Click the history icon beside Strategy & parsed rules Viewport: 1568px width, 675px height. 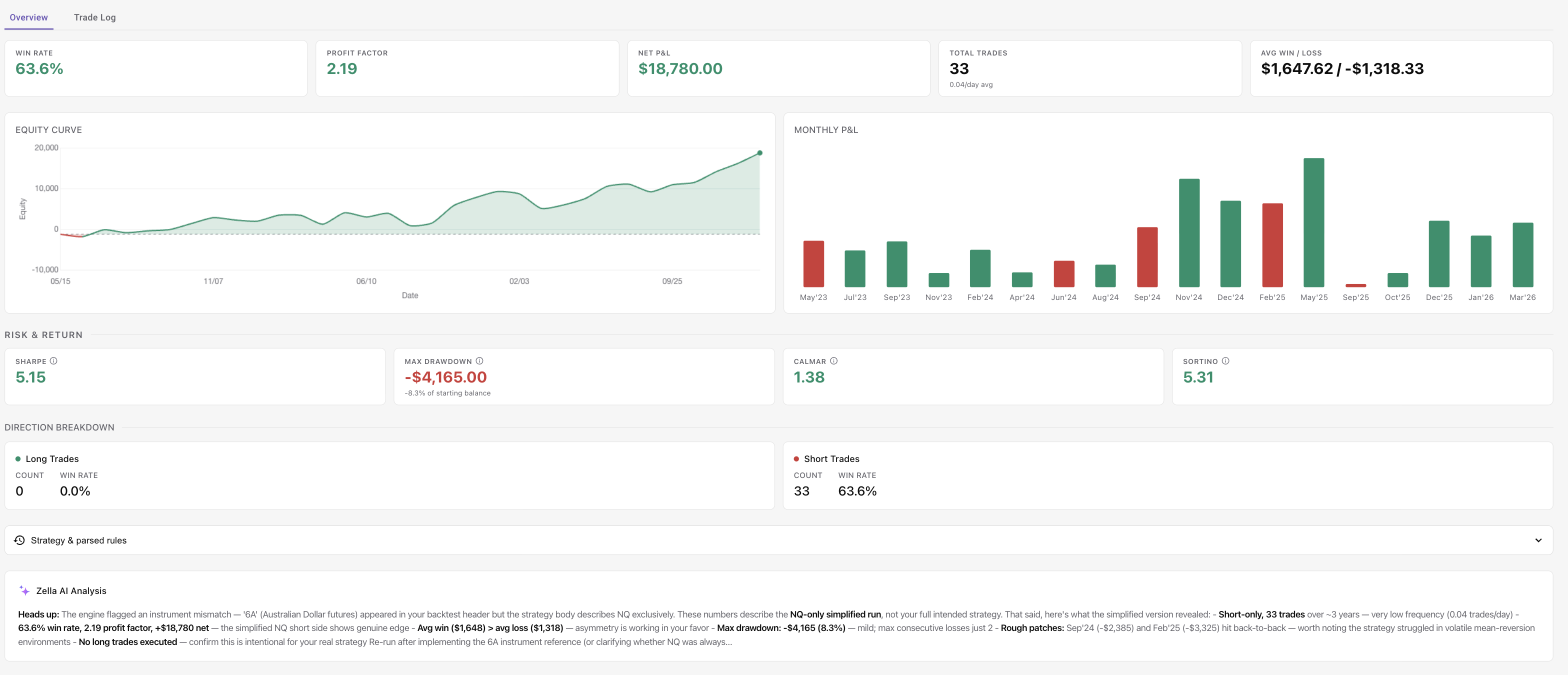click(19, 540)
